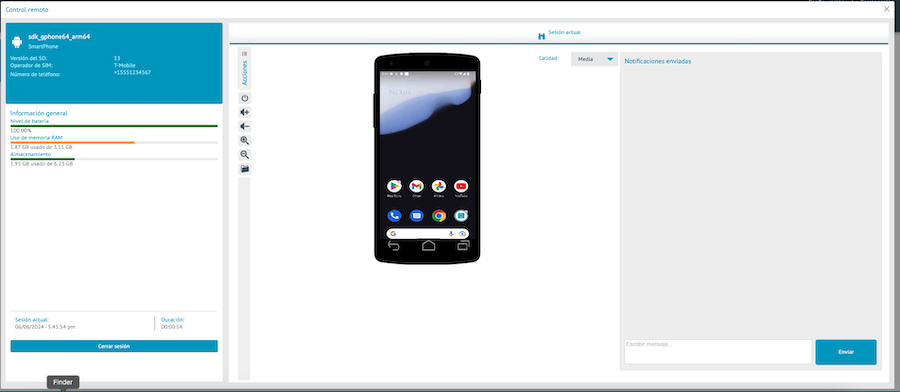Collapse the Acciones panel list icon
The height and width of the screenshot is (392, 900).
pyautogui.click(x=245, y=53)
